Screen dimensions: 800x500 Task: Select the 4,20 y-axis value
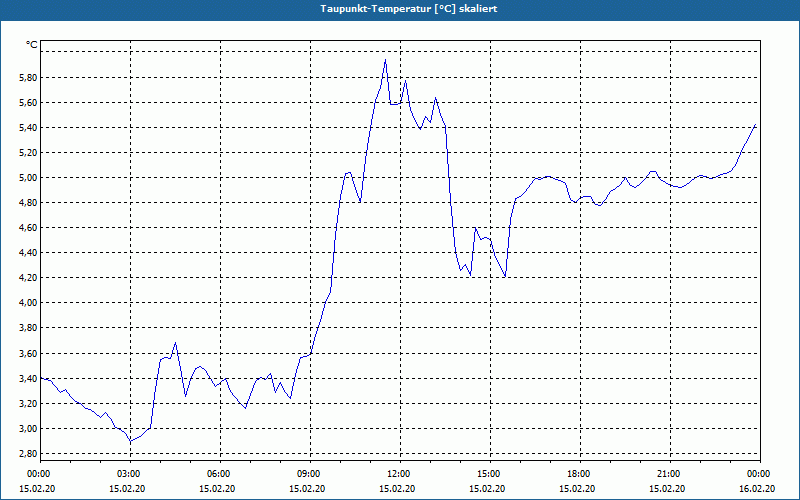(28, 278)
